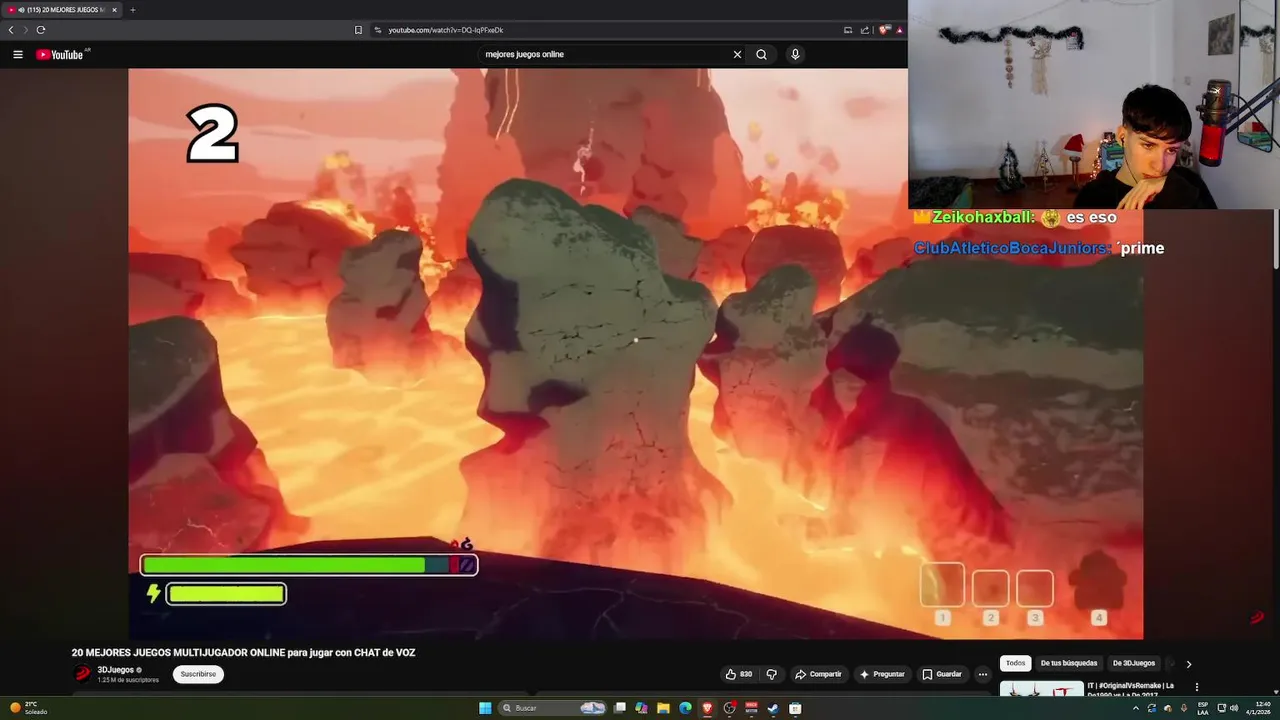Select the 'De tus búsquedas' chip
Image resolution: width=1280 pixels, height=720 pixels.
(1069, 663)
